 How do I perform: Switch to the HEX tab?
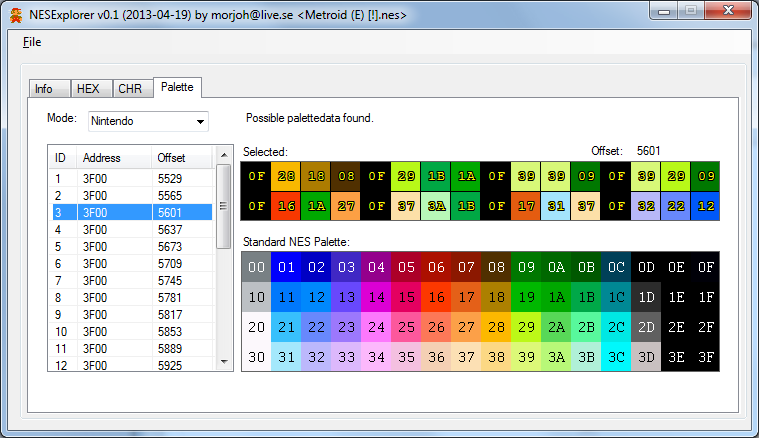coord(91,89)
